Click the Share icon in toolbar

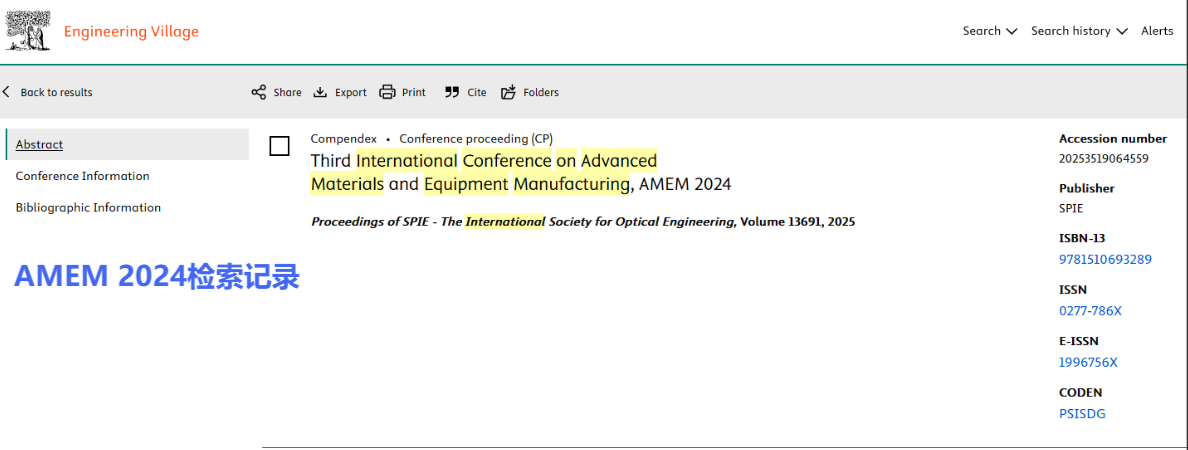tap(259, 92)
